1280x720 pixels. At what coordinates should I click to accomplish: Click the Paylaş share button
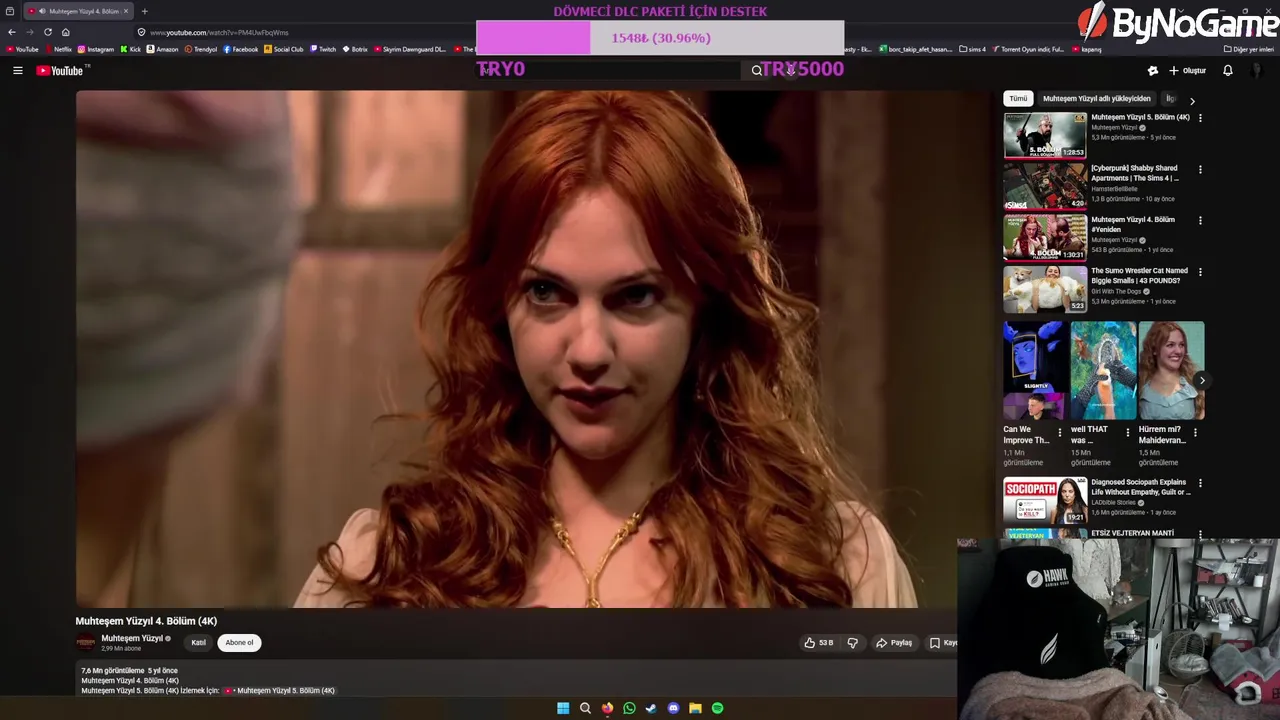pos(894,643)
